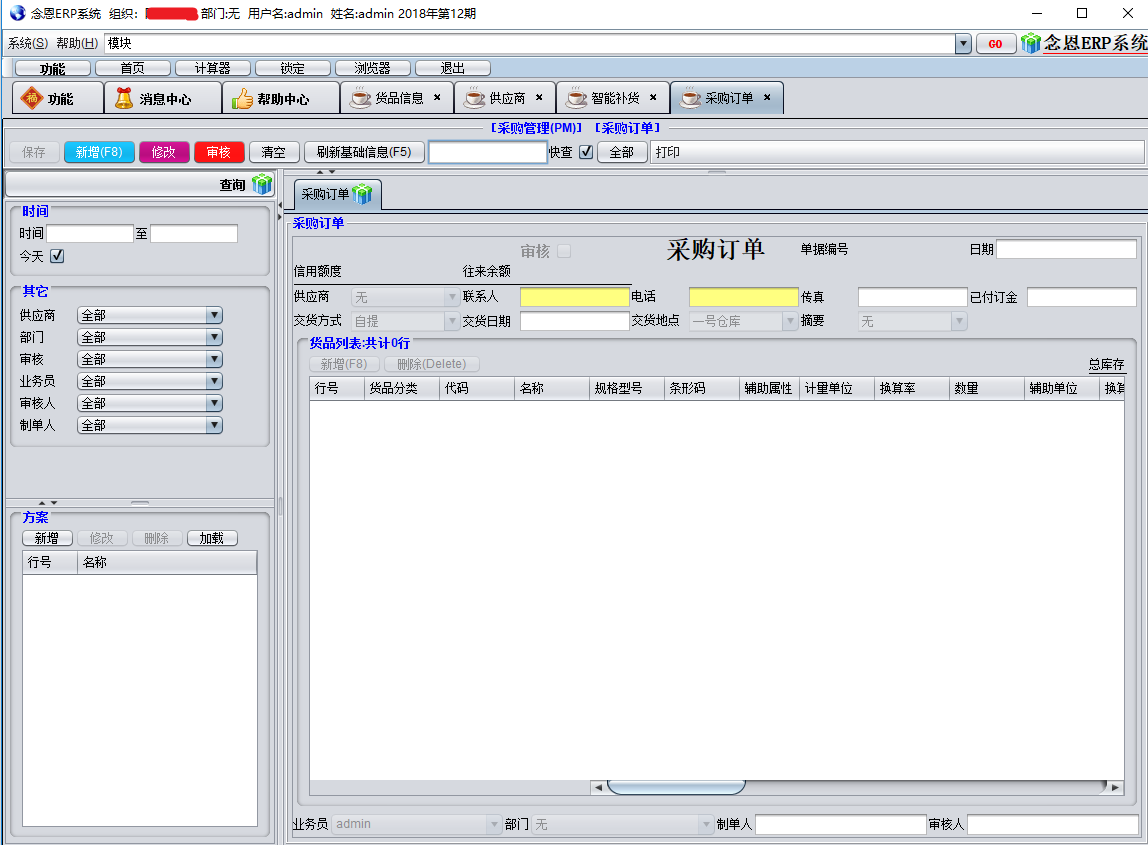This screenshot has width=1148, height=845.
Task: Check the 审核 checkbox on the order form
Action: (564, 251)
